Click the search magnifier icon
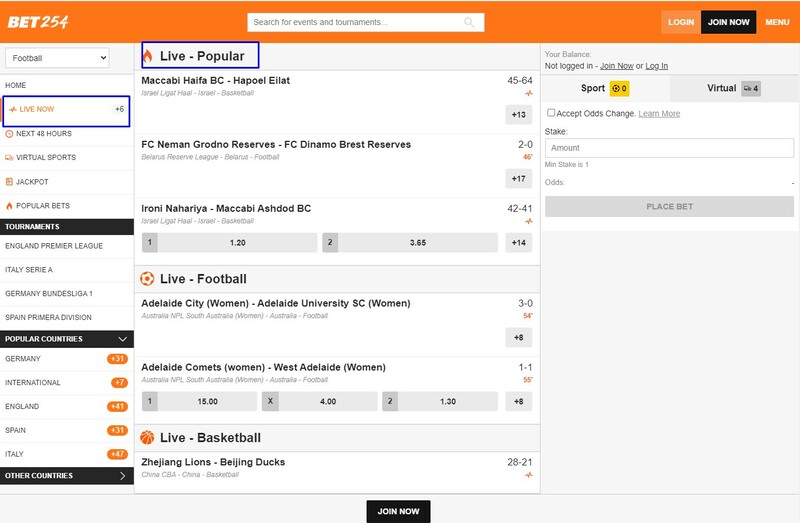The width and height of the screenshot is (800, 523). (469, 22)
